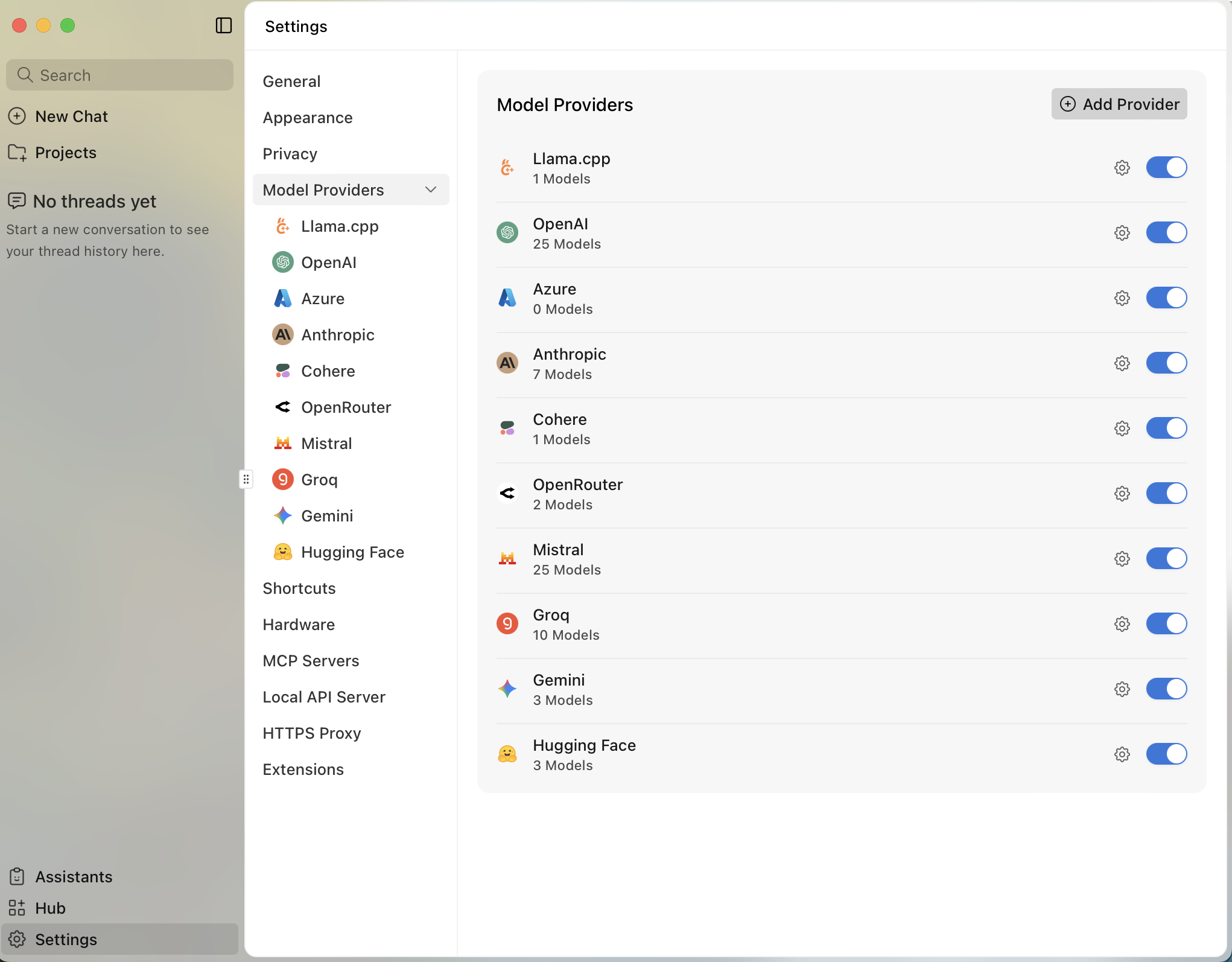Turn off the Azure provider switch
Image resolution: width=1232 pixels, height=962 pixels.
(x=1166, y=298)
